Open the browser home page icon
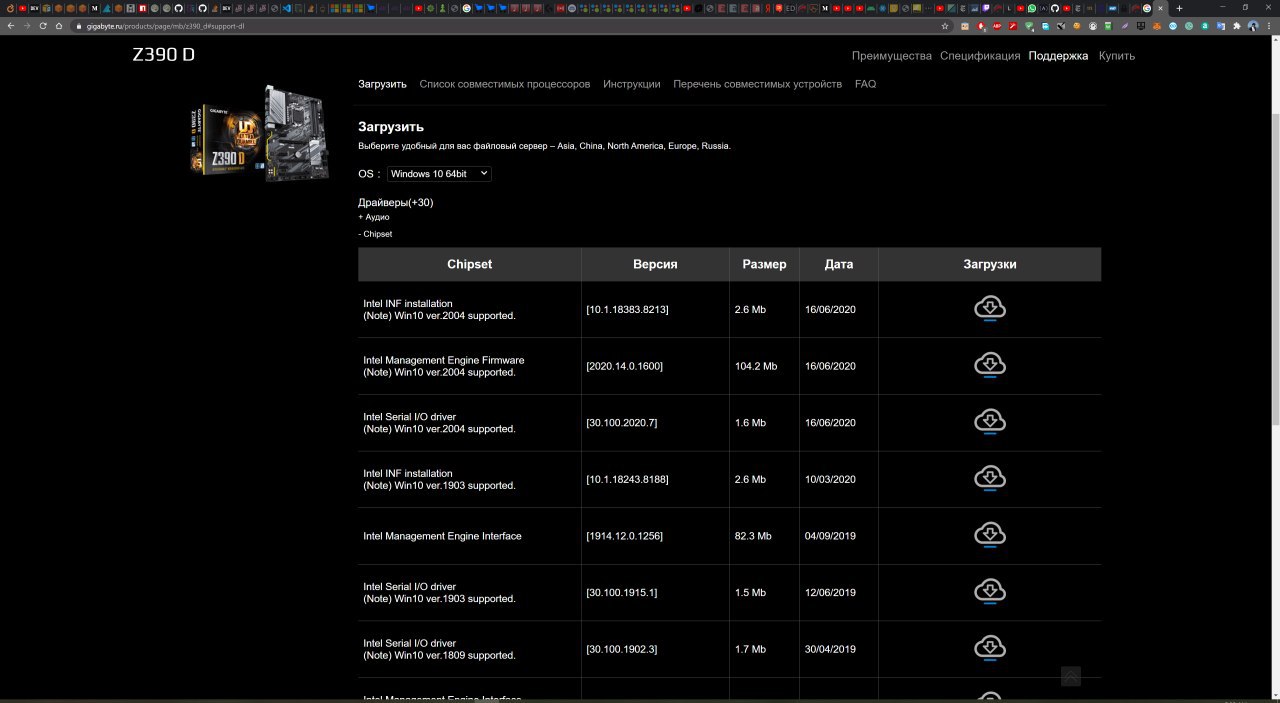Image resolution: width=1280 pixels, height=703 pixels. pos(59,26)
